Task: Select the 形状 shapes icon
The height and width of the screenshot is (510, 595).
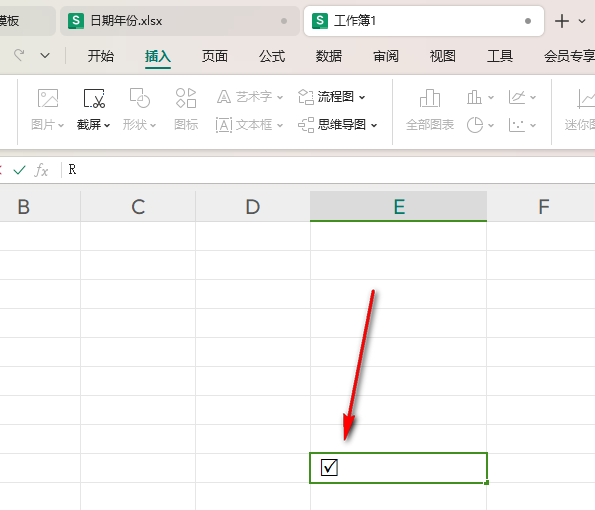Action: point(140,99)
